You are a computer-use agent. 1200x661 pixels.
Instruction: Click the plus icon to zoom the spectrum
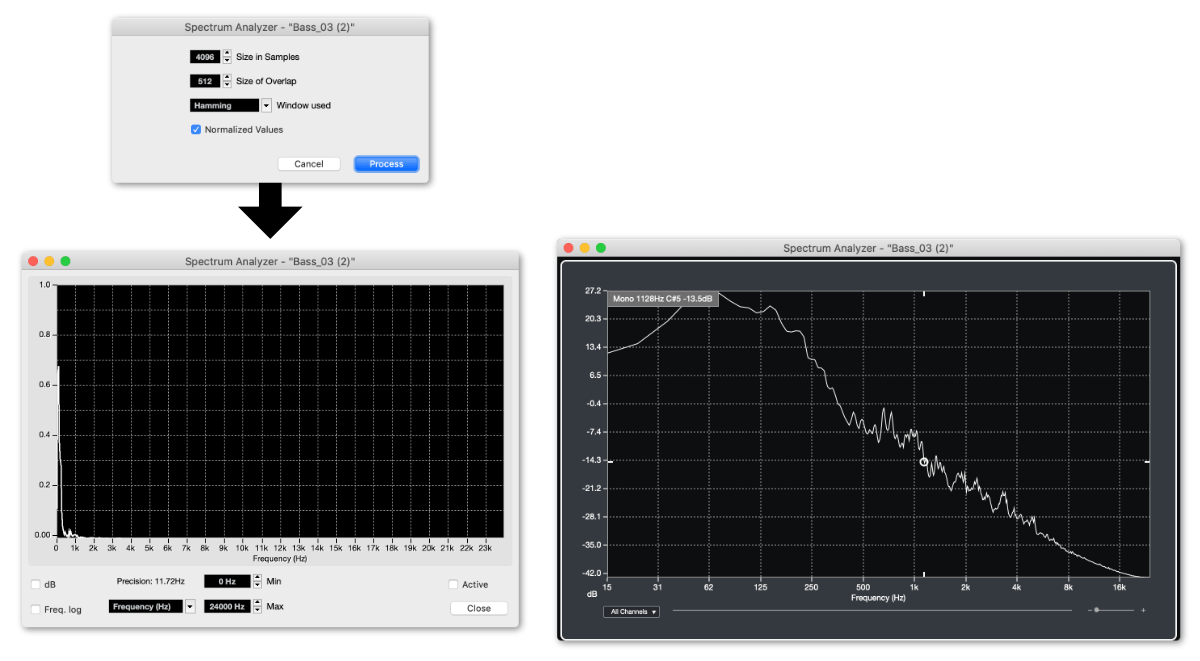pyautogui.click(x=1142, y=610)
